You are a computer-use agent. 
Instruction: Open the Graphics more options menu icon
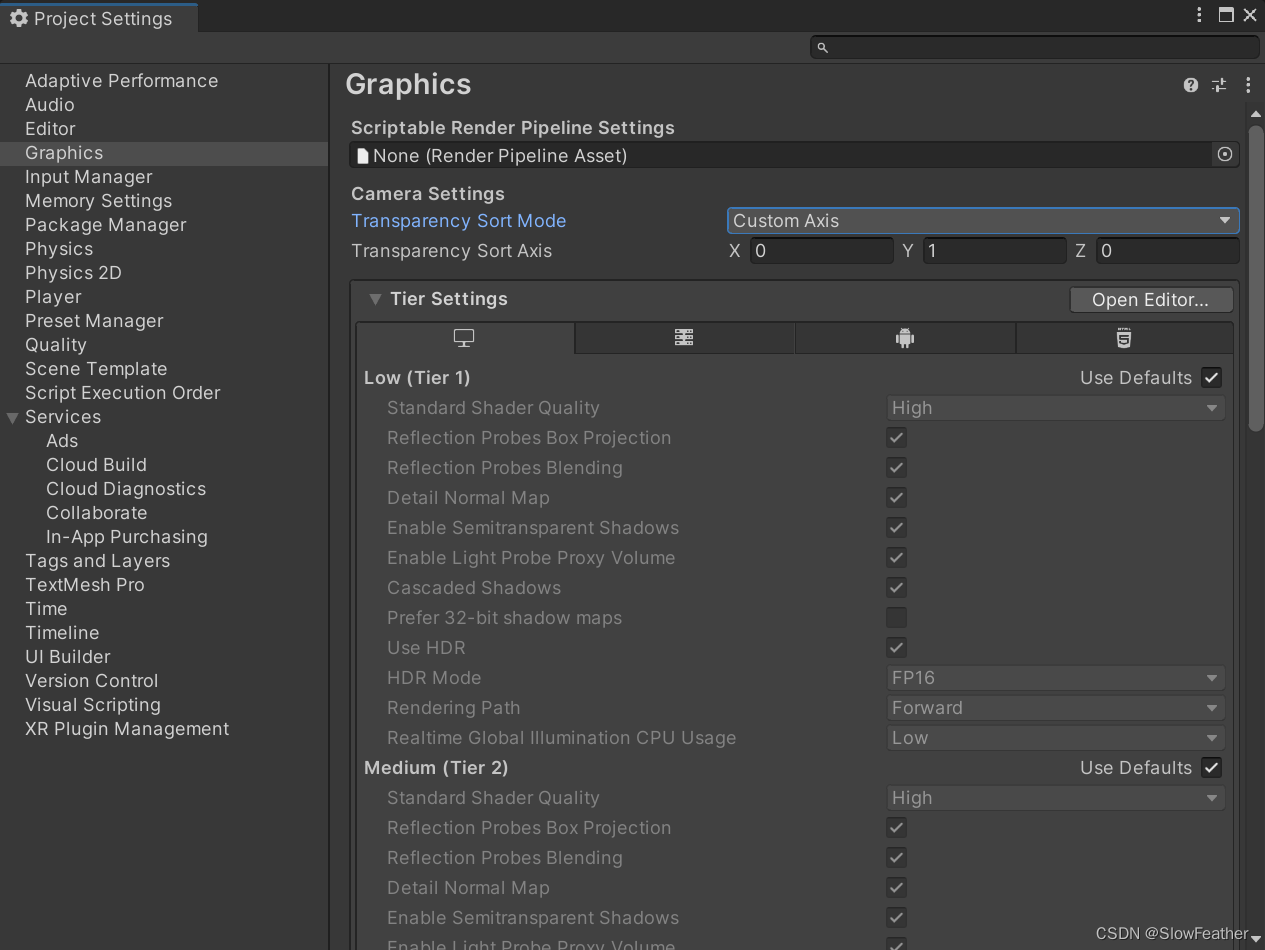[x=1248, y=85]
